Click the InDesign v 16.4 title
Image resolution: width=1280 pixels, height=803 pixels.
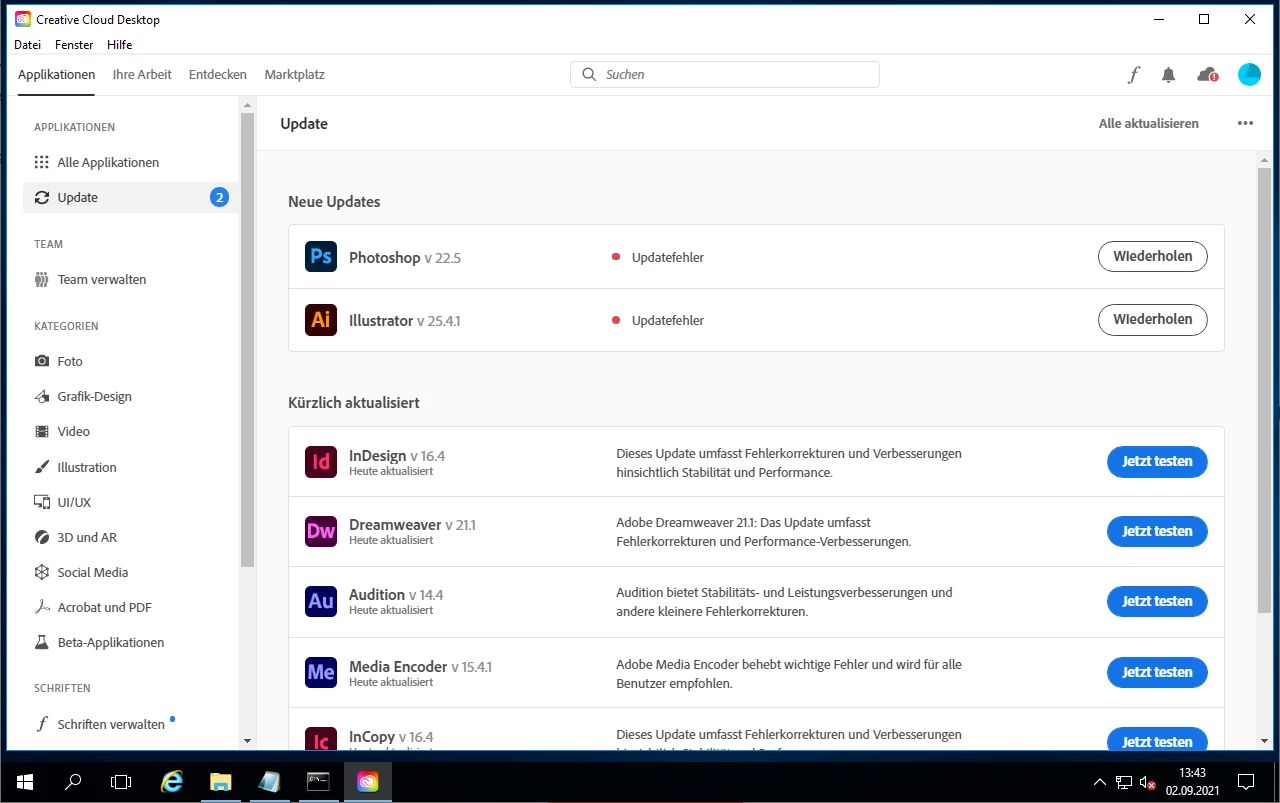[x=397, y=456]
